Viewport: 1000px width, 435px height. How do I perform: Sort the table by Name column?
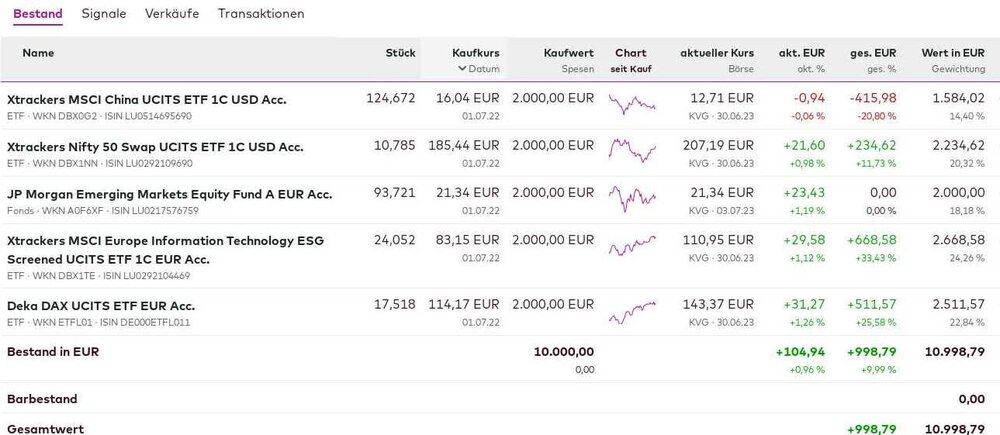click(38, 53)
